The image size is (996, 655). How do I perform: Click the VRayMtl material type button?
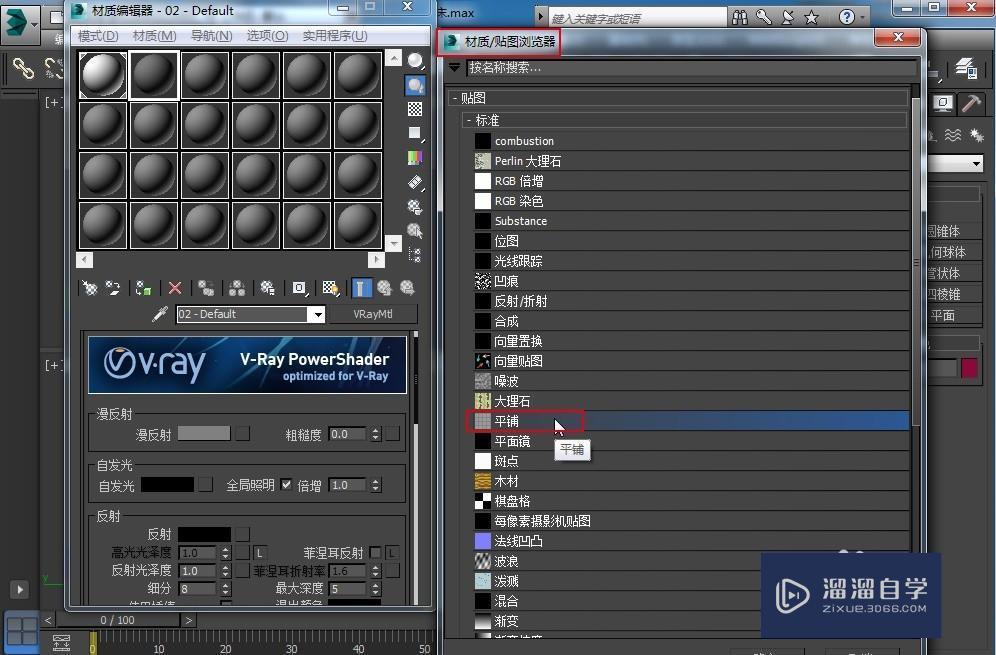point(373,314)
